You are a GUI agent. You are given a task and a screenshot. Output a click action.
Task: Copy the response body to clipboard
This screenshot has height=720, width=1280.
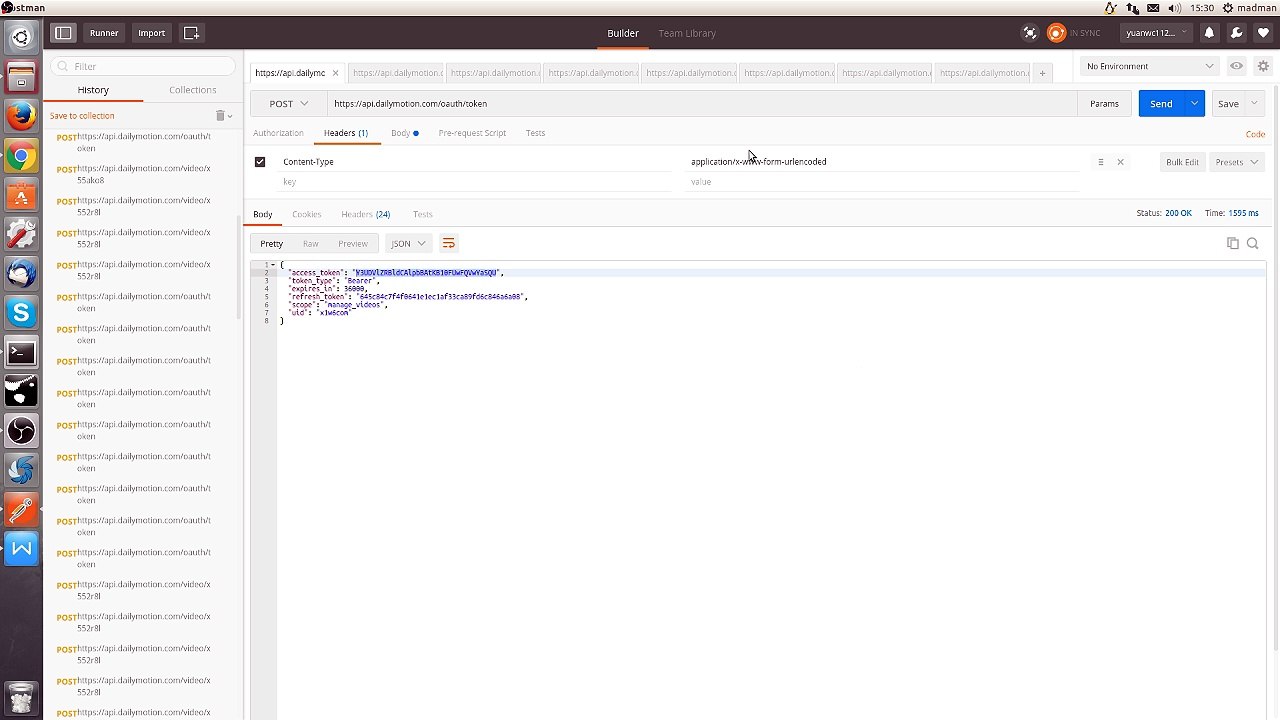[1233, 243]
